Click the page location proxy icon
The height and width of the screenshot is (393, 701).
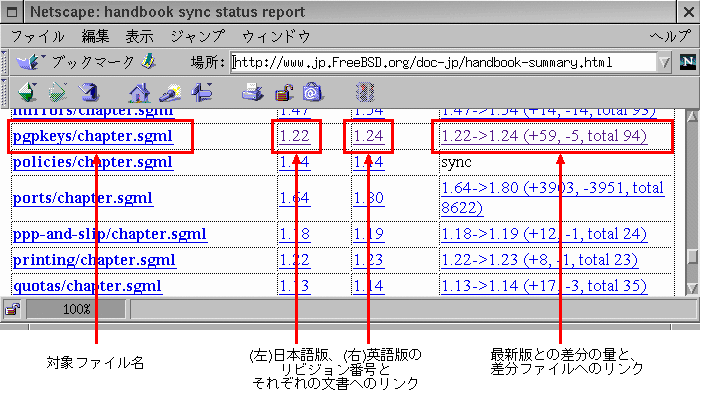tap(149, 62)
